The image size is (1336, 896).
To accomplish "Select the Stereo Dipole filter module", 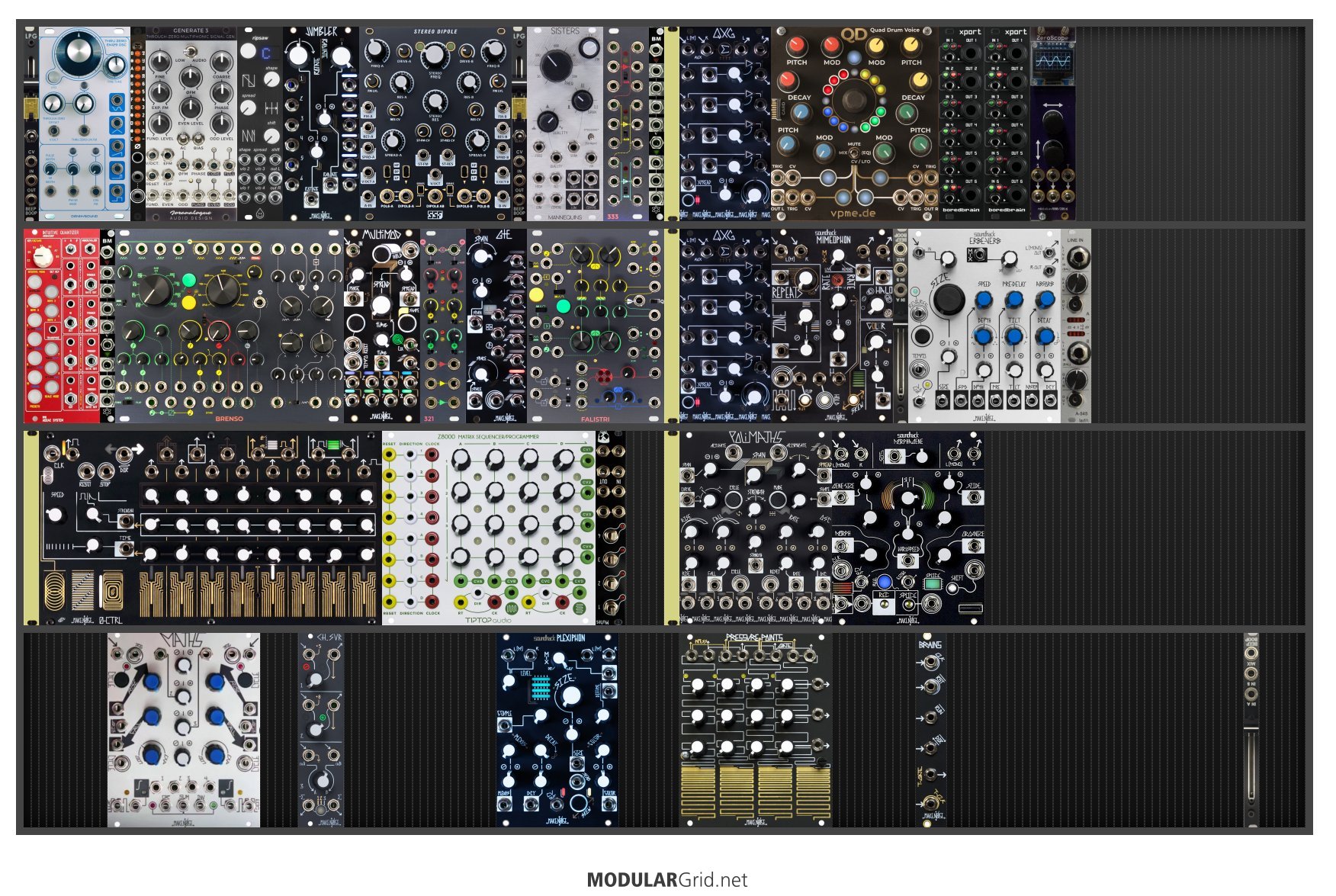I will (x=435, y=124).
